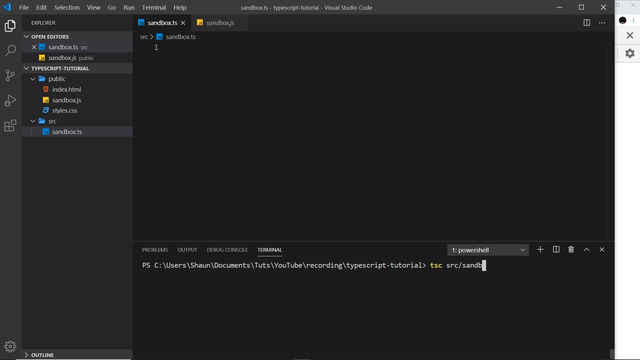This screenshot has height=360, width=640.
Task: Click the EXPLORER panel title
Action: click(43, 23)
